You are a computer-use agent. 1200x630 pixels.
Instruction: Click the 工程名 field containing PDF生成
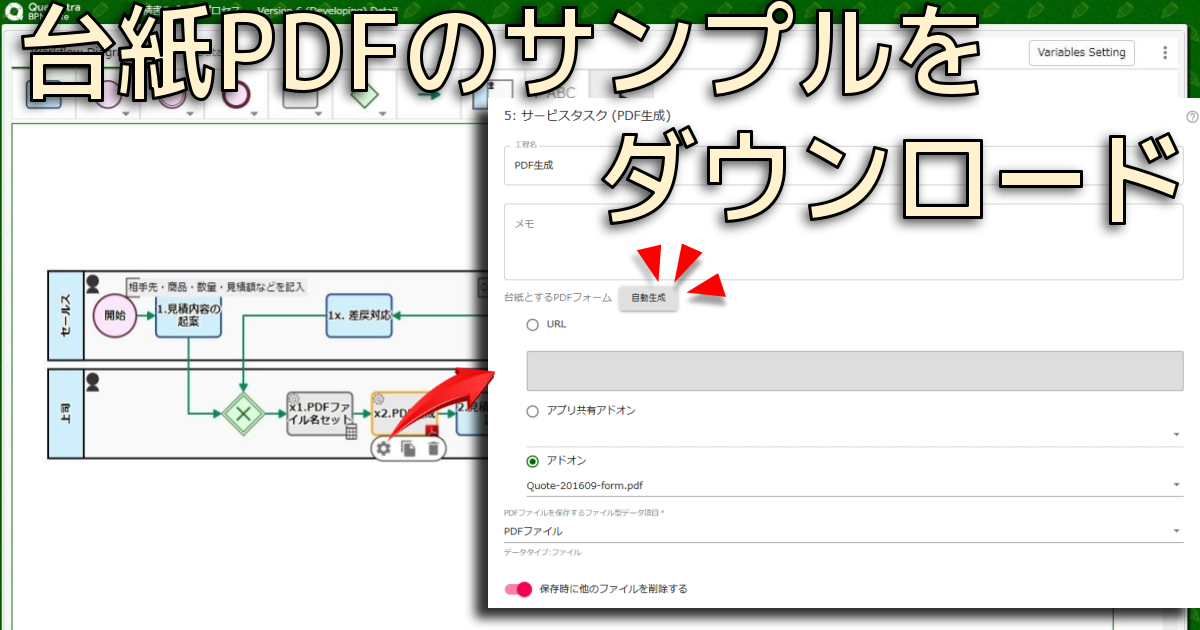point(844,165)
